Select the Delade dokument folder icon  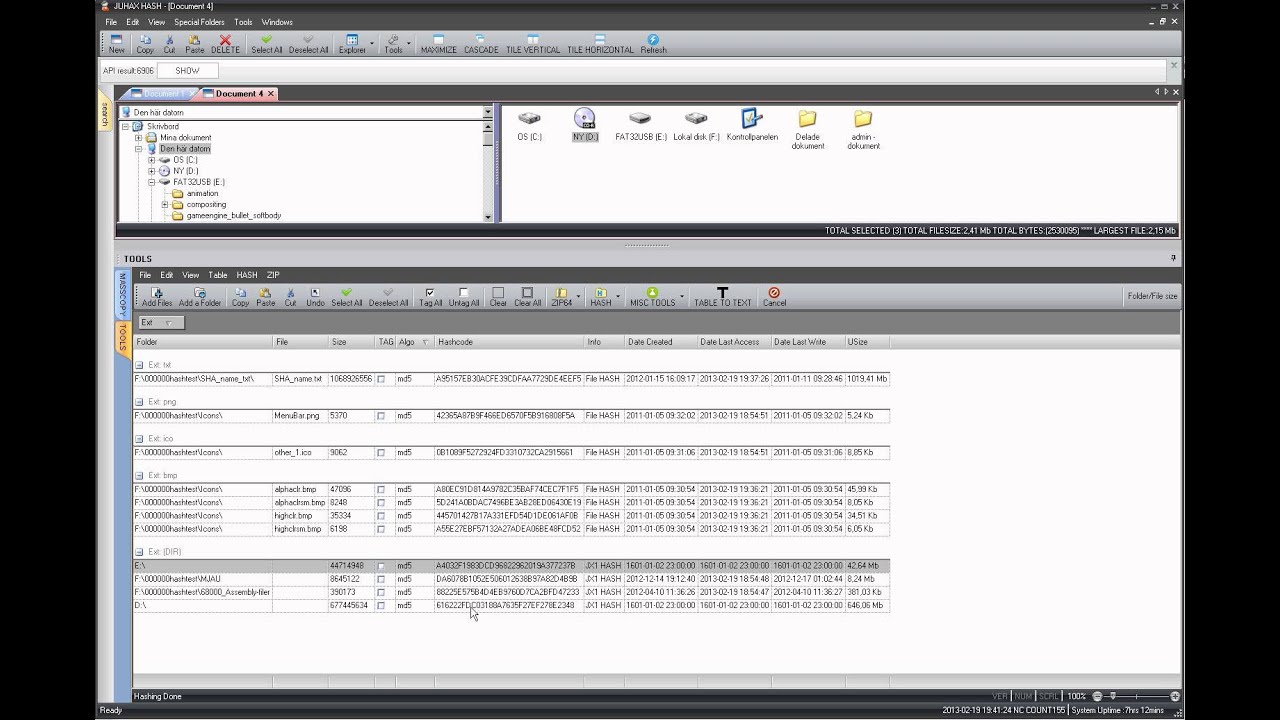(x=807, y=130)
